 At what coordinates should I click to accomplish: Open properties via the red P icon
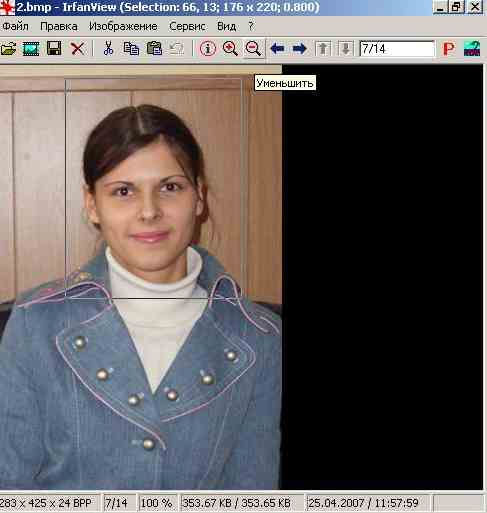click(449, 49)
